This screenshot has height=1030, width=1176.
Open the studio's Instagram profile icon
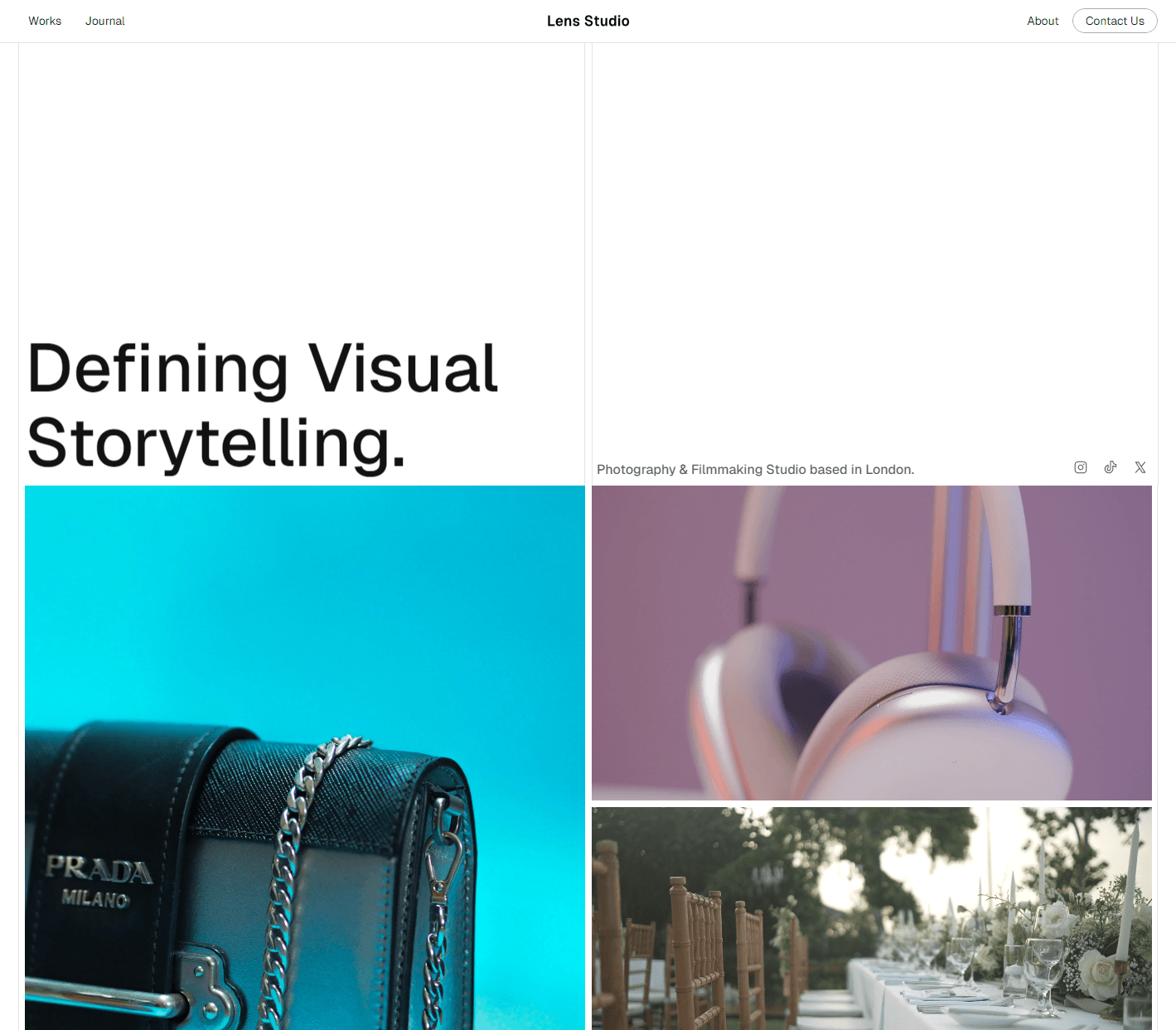[1081, 467]
